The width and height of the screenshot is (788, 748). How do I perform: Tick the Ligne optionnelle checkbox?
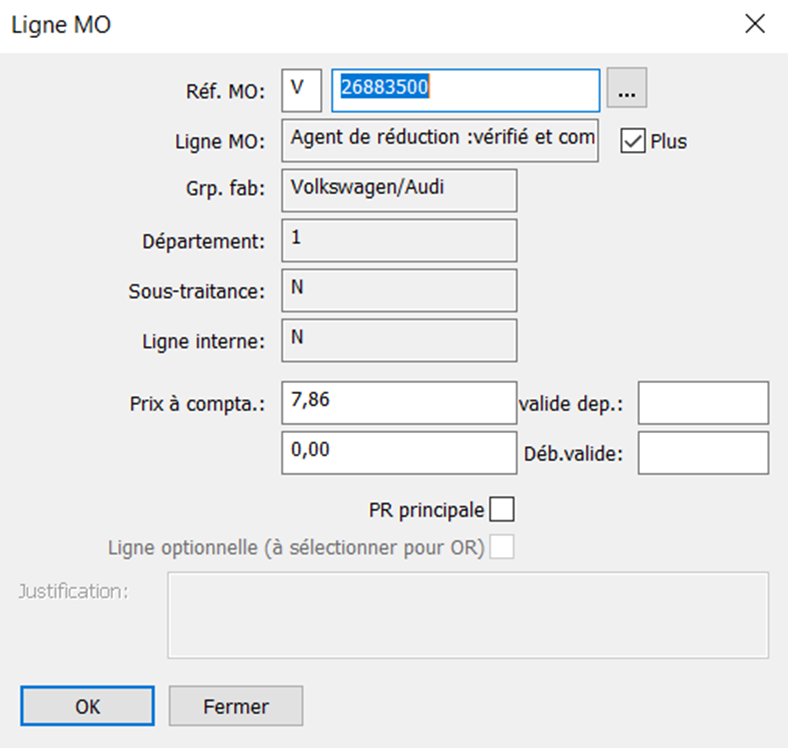pyautogui.click(x=502, y=547)
